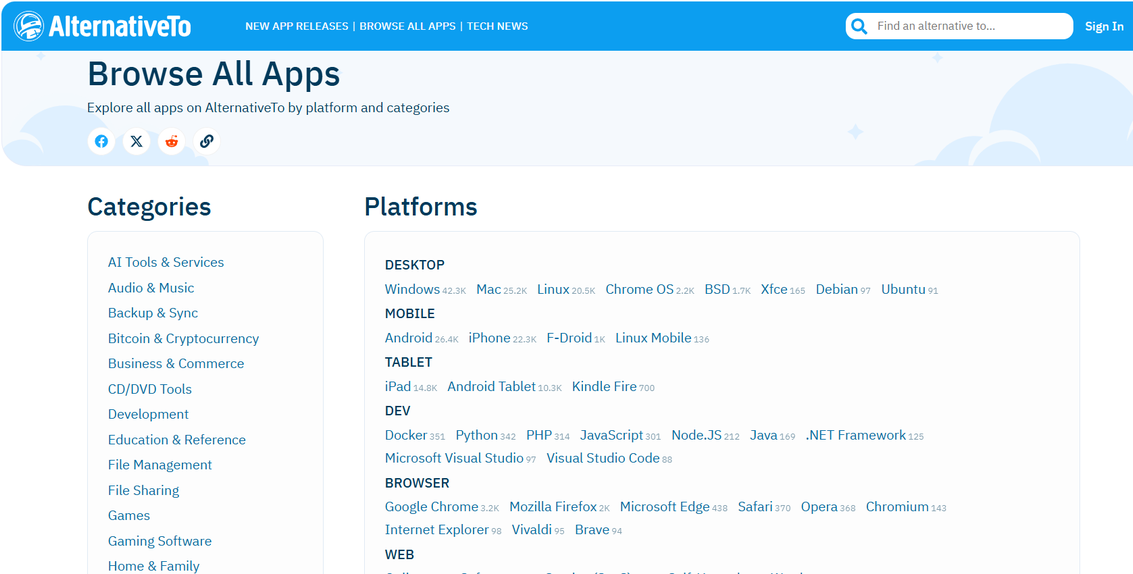The height and width of the screenshot is (574, 1133).
Task: Open Development category
Action: pos(148,414)
